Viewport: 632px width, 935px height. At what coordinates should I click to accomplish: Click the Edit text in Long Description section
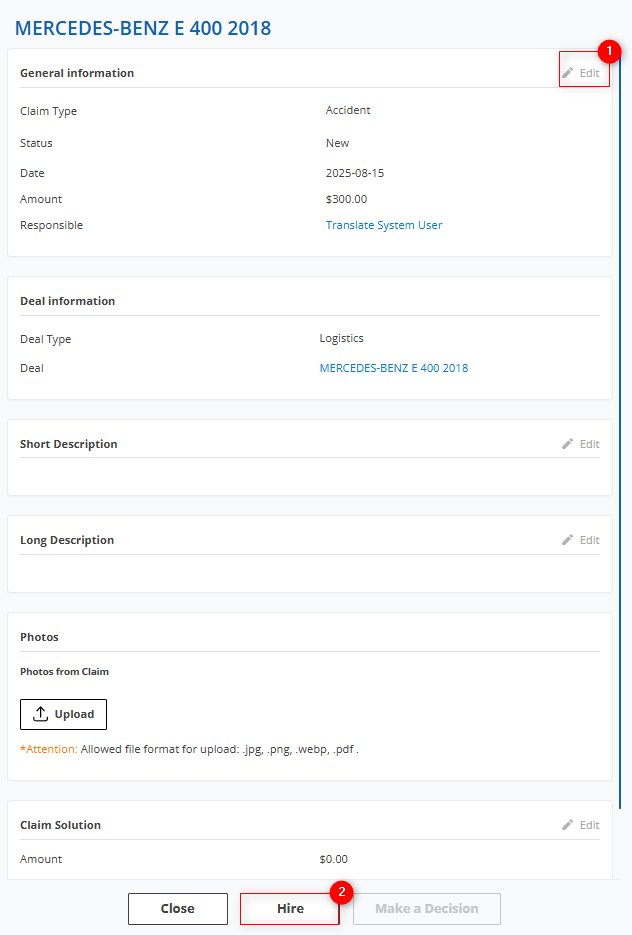(590, 540)
